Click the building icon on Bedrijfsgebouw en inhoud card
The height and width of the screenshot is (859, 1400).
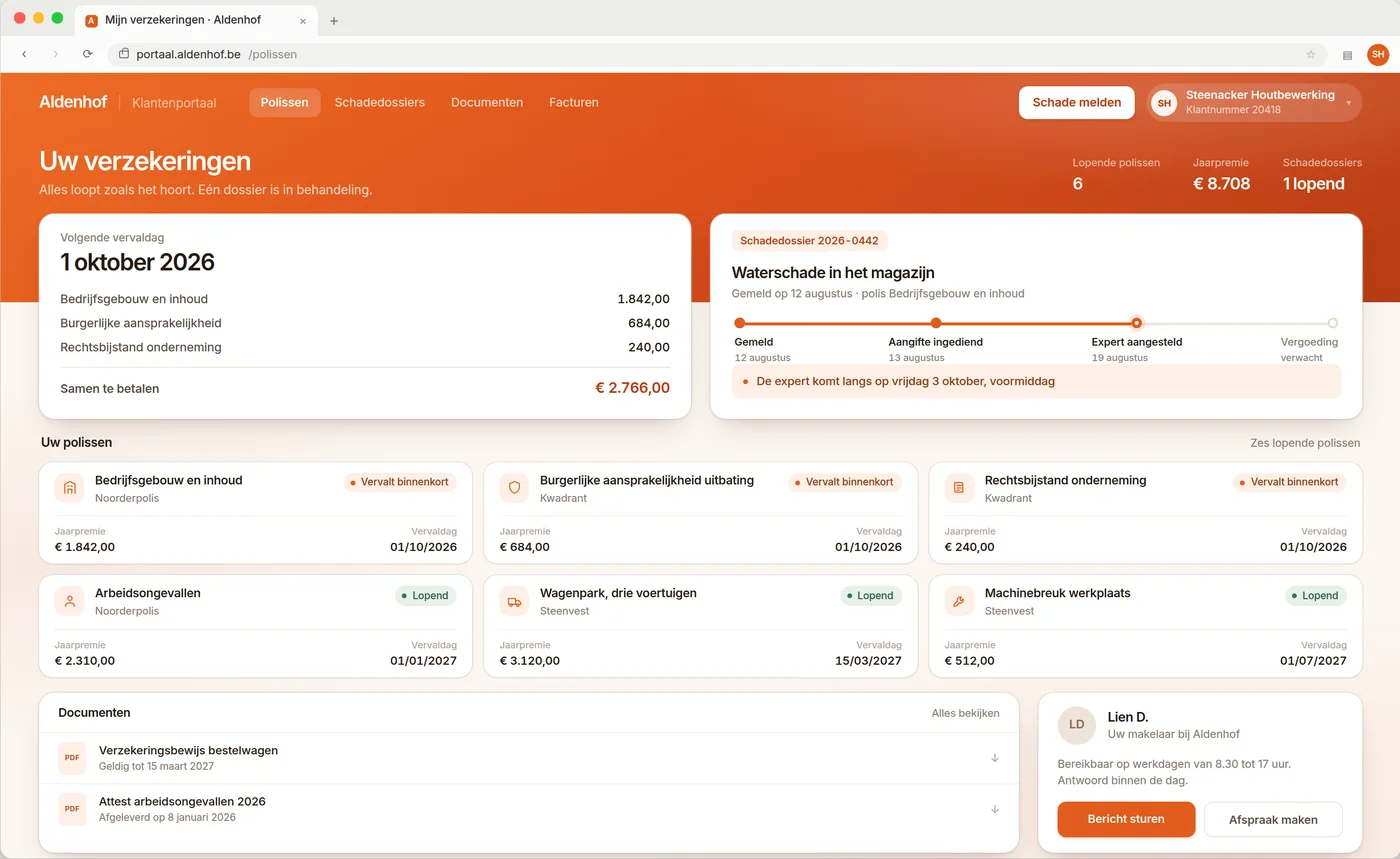click(70, 488)
